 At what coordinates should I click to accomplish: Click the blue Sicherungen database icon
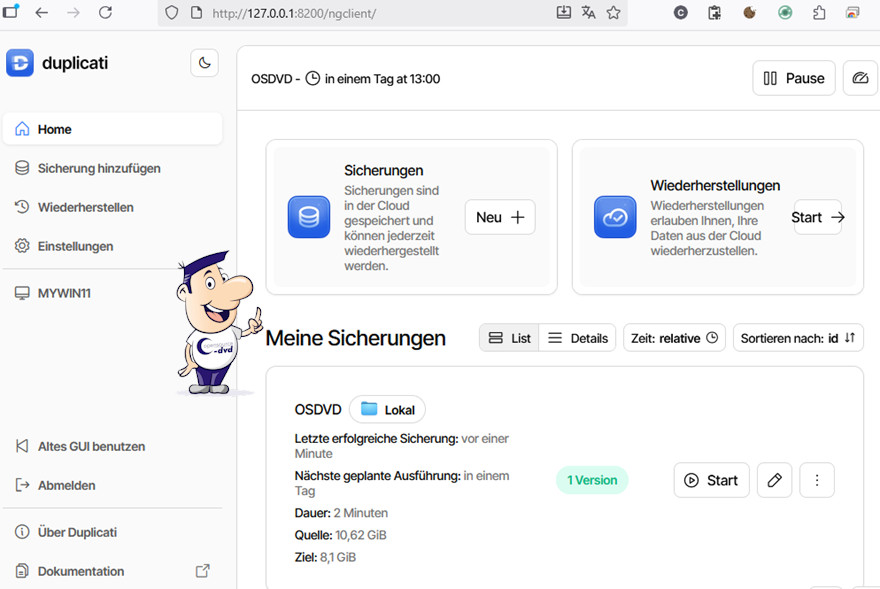pyautogui.click(x=308, y=217)
